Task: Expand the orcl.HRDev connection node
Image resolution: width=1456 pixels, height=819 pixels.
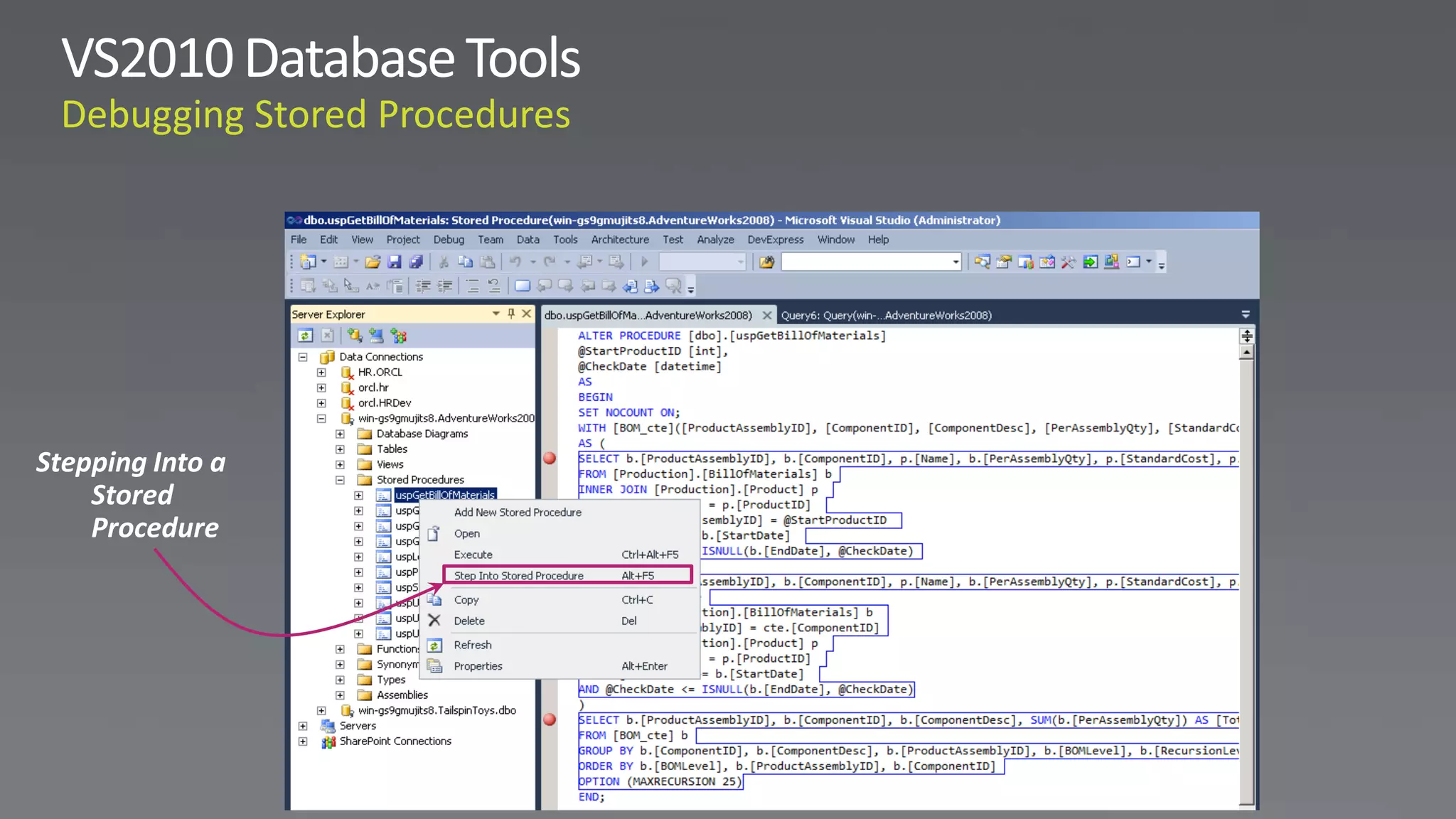Action: [x=321, y=403]
